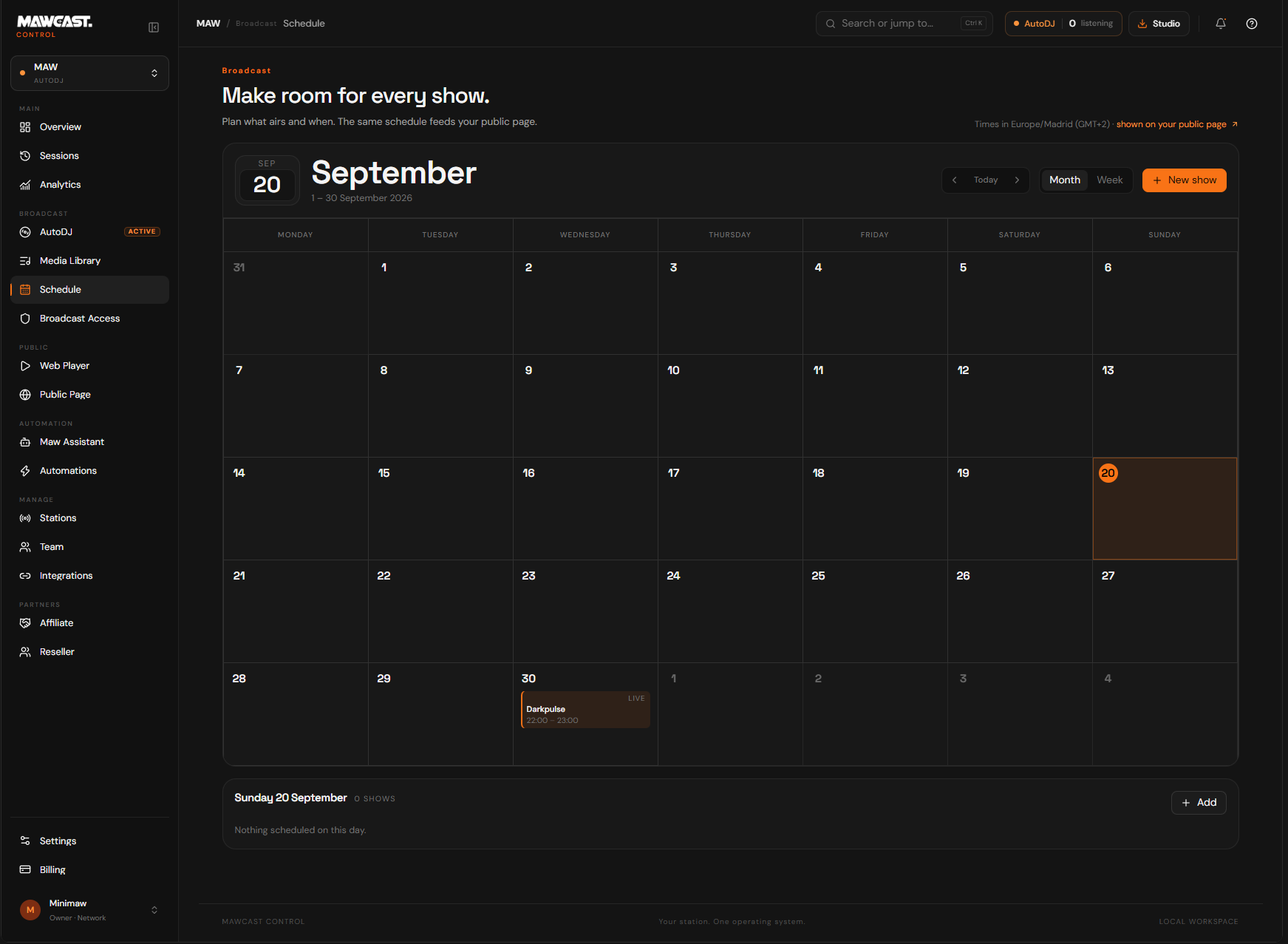Select Schedule in the sidebar
1288x944 pixels.
[89, 290]
